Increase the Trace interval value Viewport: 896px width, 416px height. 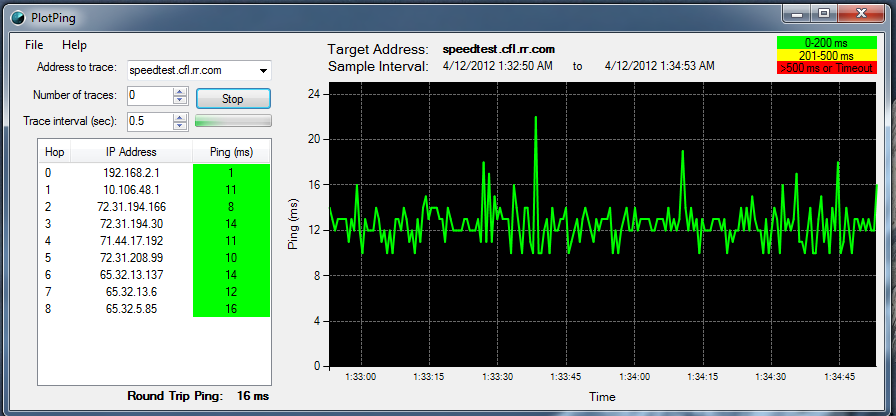(181, 118)
